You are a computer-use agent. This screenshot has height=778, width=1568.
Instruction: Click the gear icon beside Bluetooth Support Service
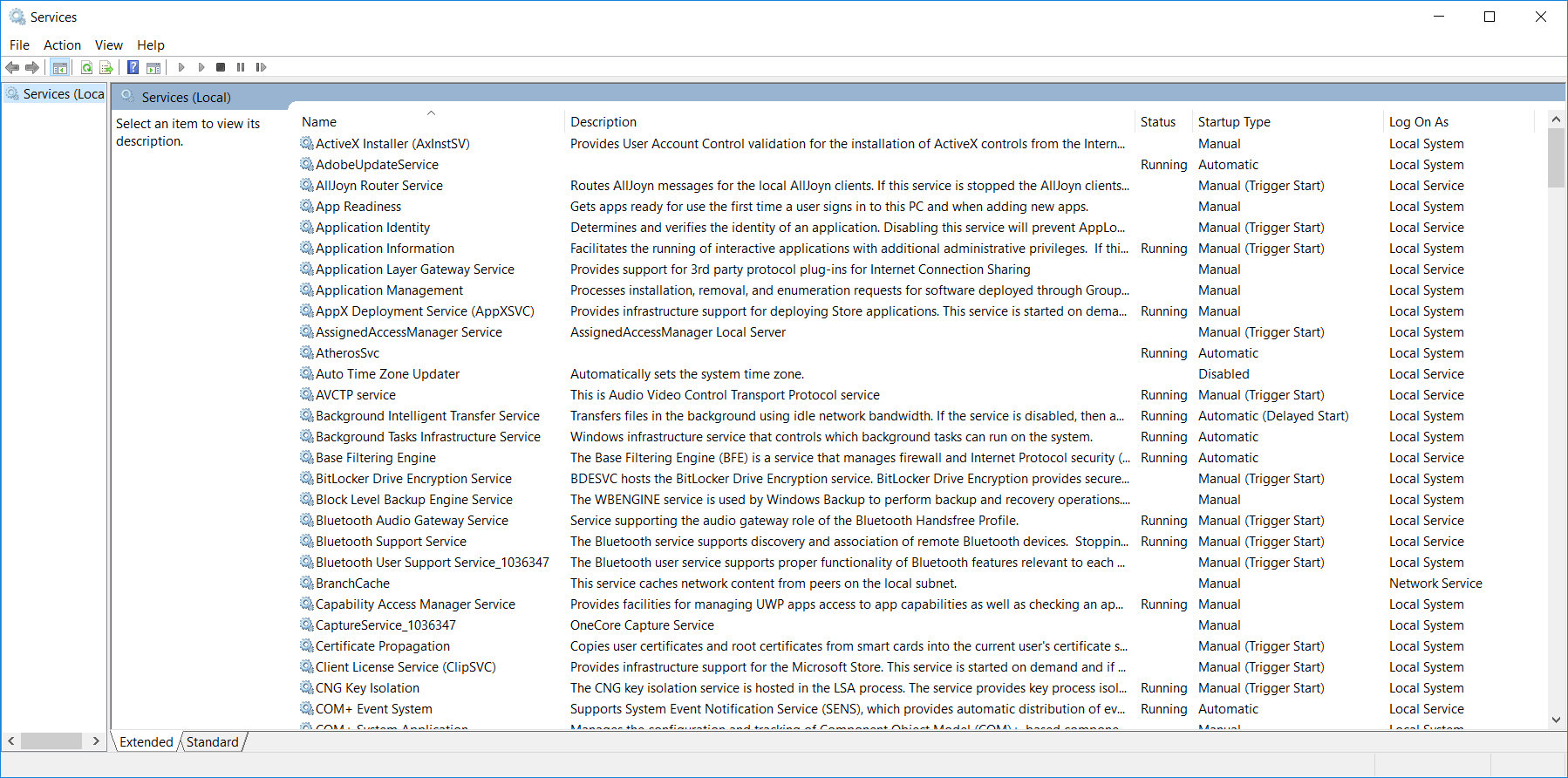click(307, 541)
